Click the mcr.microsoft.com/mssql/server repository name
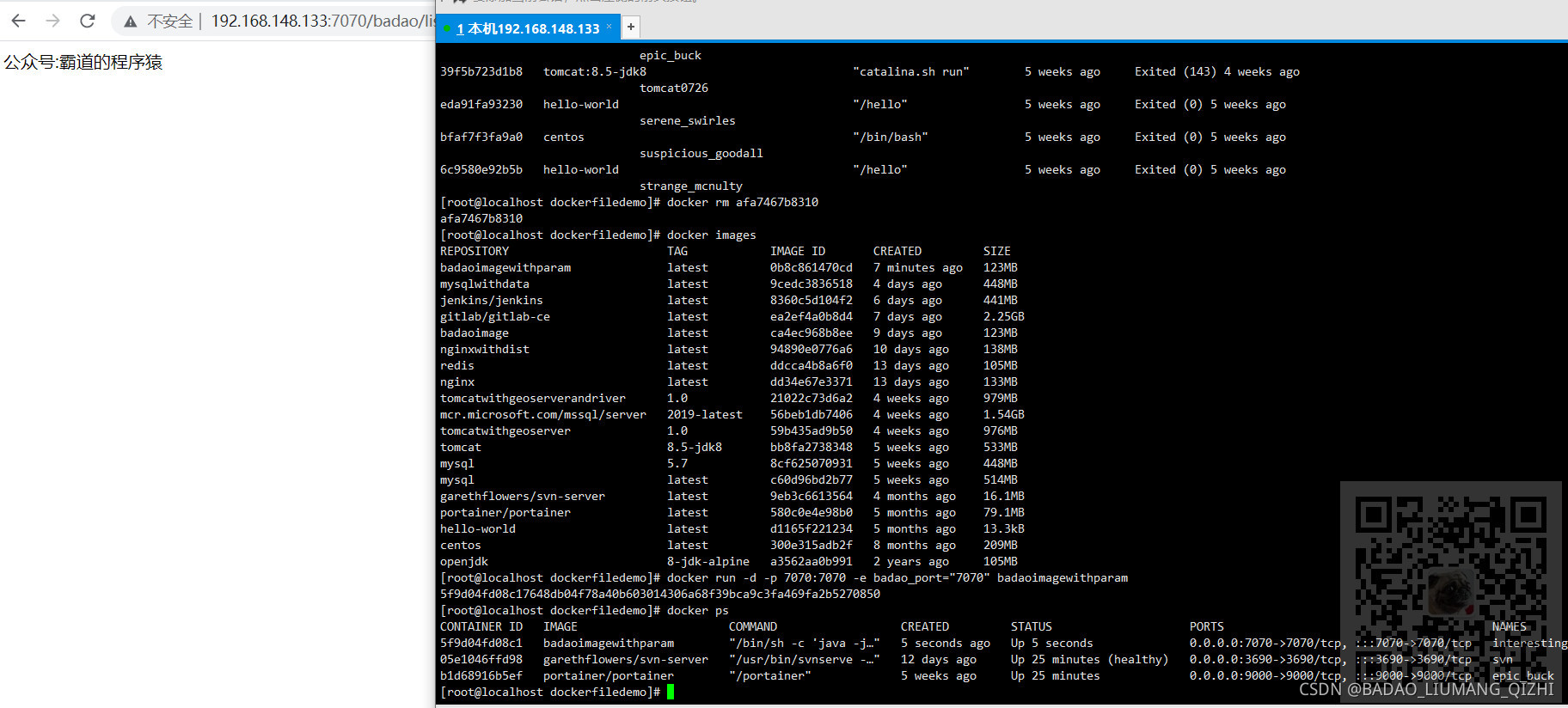Viewport: 1568px width, 708px height. (543, 414)
